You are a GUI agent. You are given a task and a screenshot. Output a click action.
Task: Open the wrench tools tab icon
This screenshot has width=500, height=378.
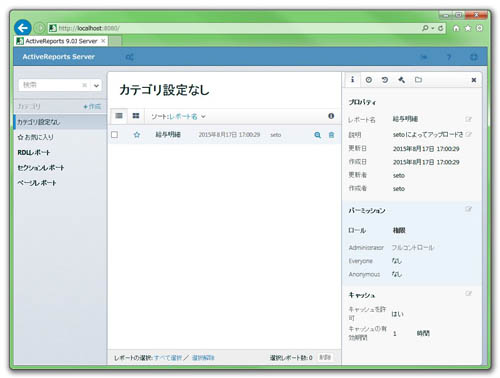[401, 80]
